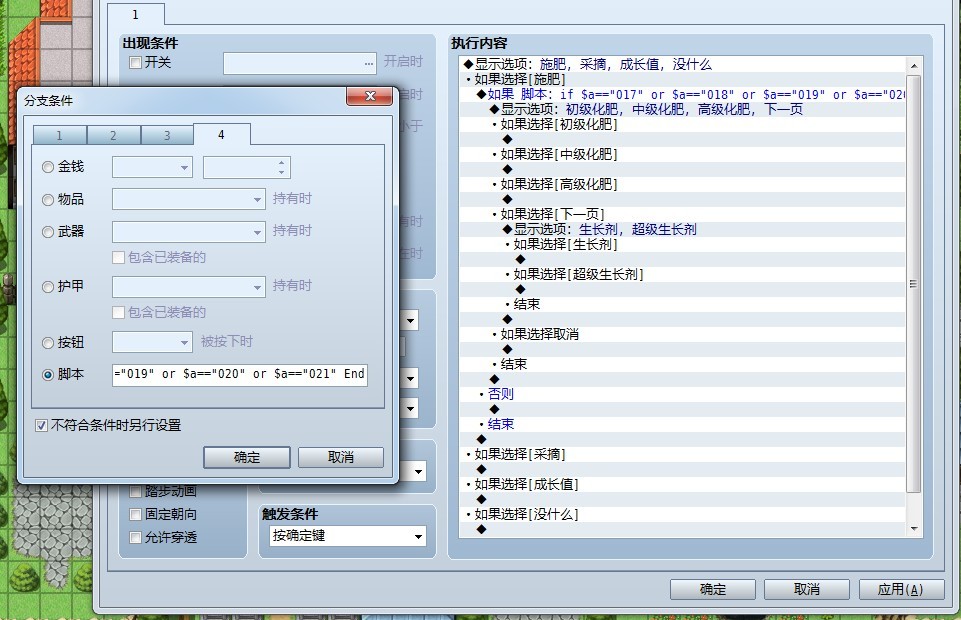This screenshot has height=620, width=961.
Task: Select the 按钮 radio option
Action: [48, 343]
